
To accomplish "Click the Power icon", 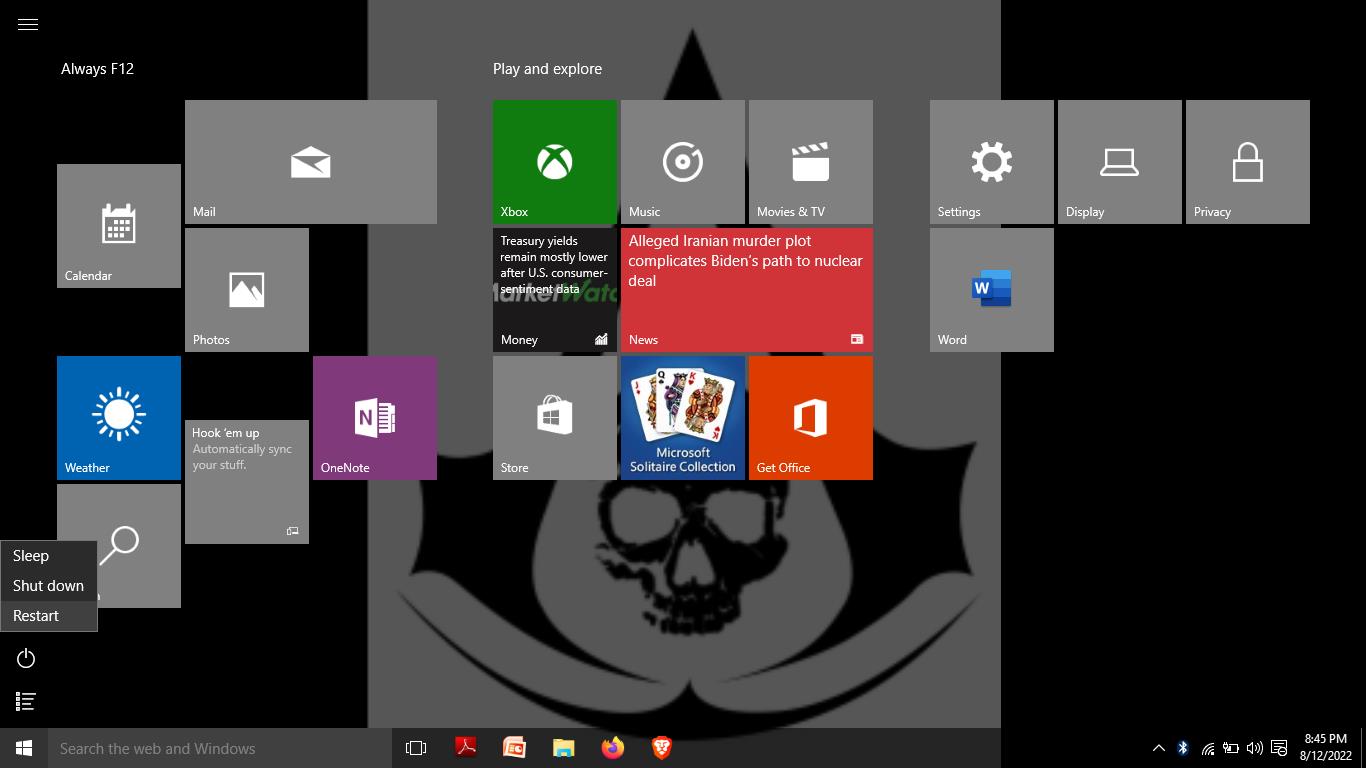I will pos(27,658).
